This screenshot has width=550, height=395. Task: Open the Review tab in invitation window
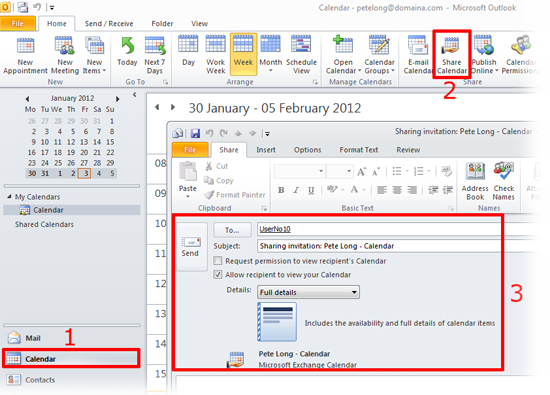[x=408, y=150]
